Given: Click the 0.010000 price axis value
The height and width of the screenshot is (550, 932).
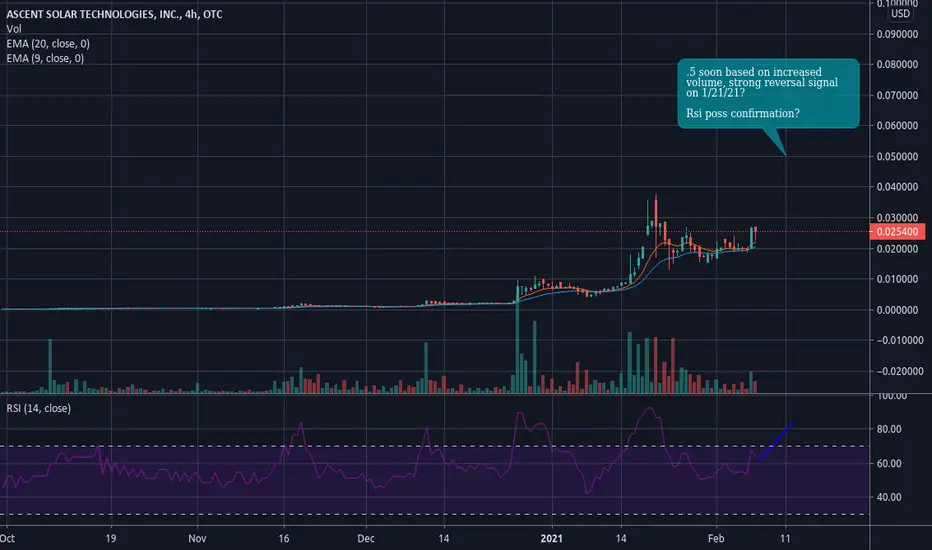Looking at the screenshot, I should coord(897,279).
